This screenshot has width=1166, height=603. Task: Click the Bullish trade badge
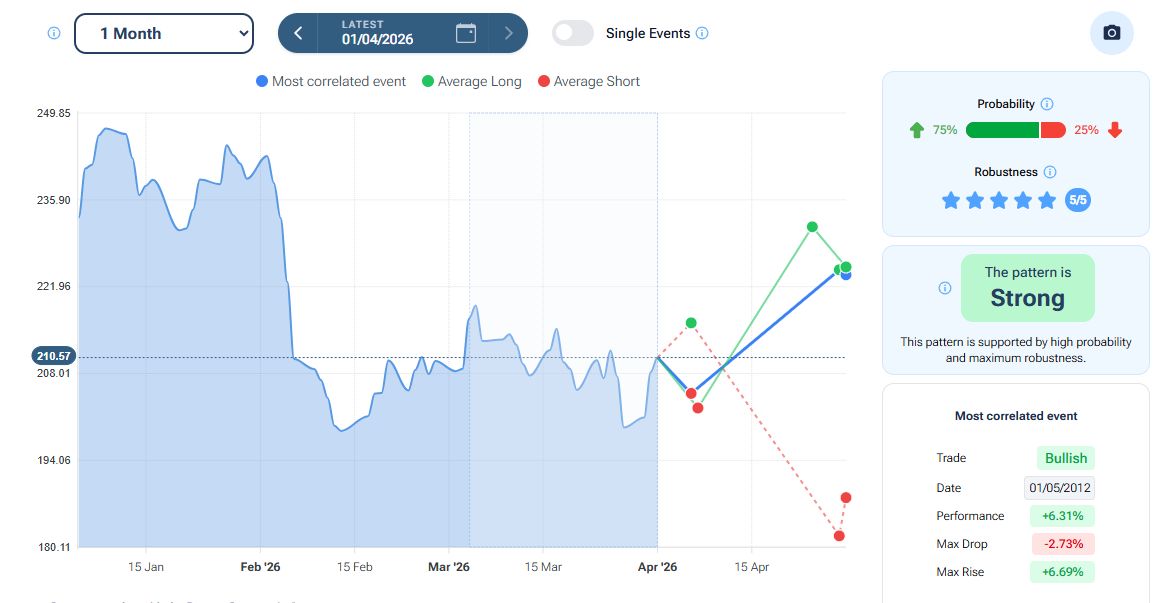point(1066,458)
